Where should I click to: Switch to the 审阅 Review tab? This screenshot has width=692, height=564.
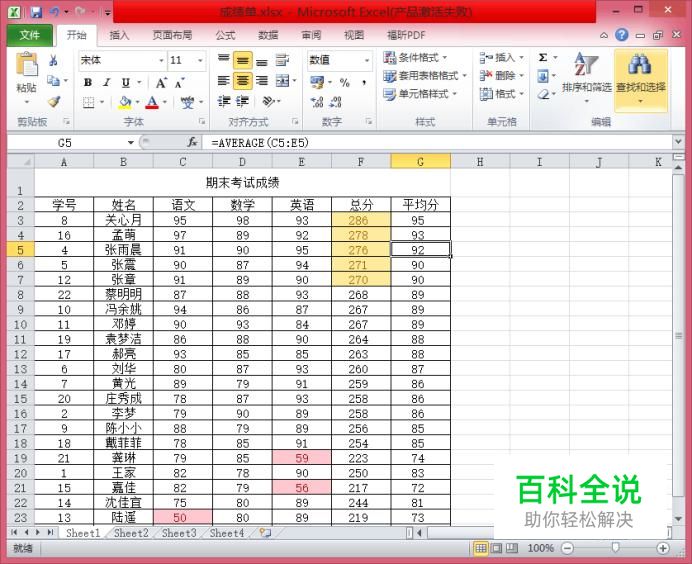tap(311, 35)
